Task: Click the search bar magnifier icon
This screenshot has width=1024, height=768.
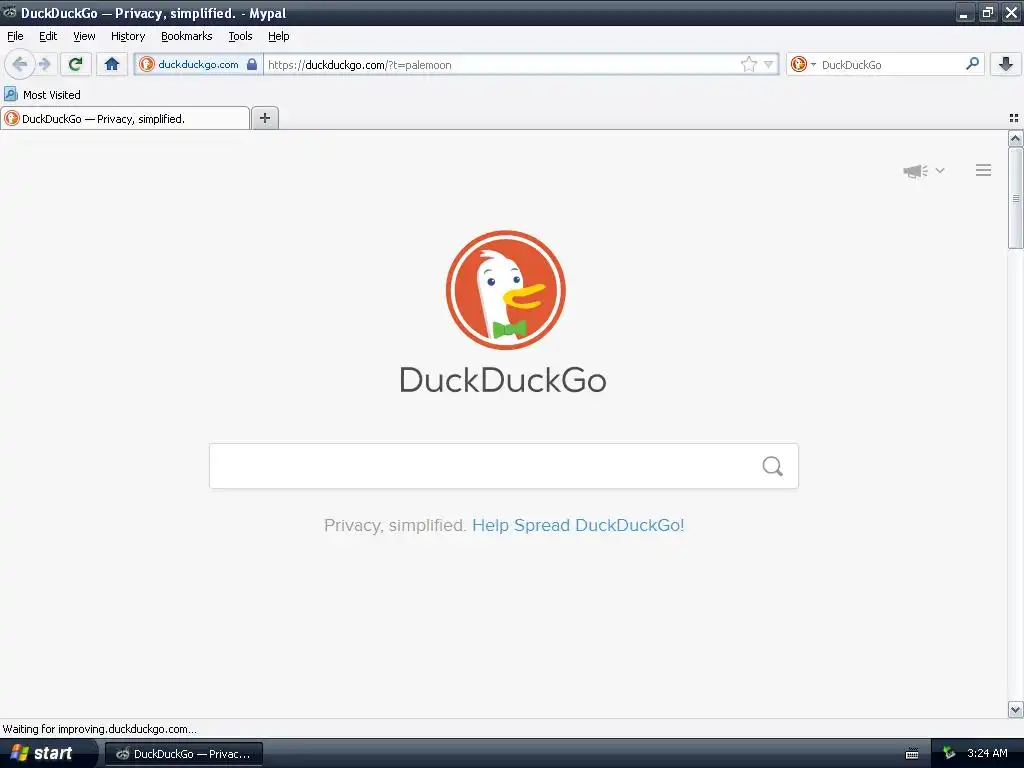Action: (972, 64)
